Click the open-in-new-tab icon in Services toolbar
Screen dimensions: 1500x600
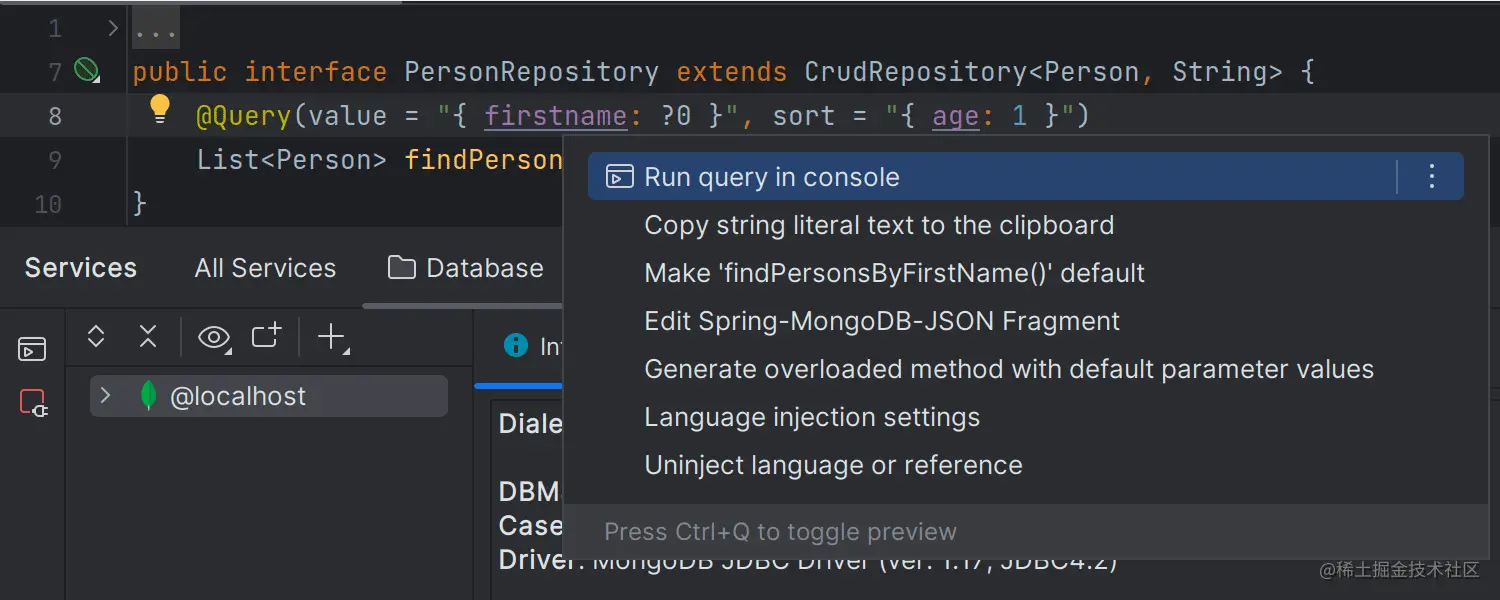(266, 338)
